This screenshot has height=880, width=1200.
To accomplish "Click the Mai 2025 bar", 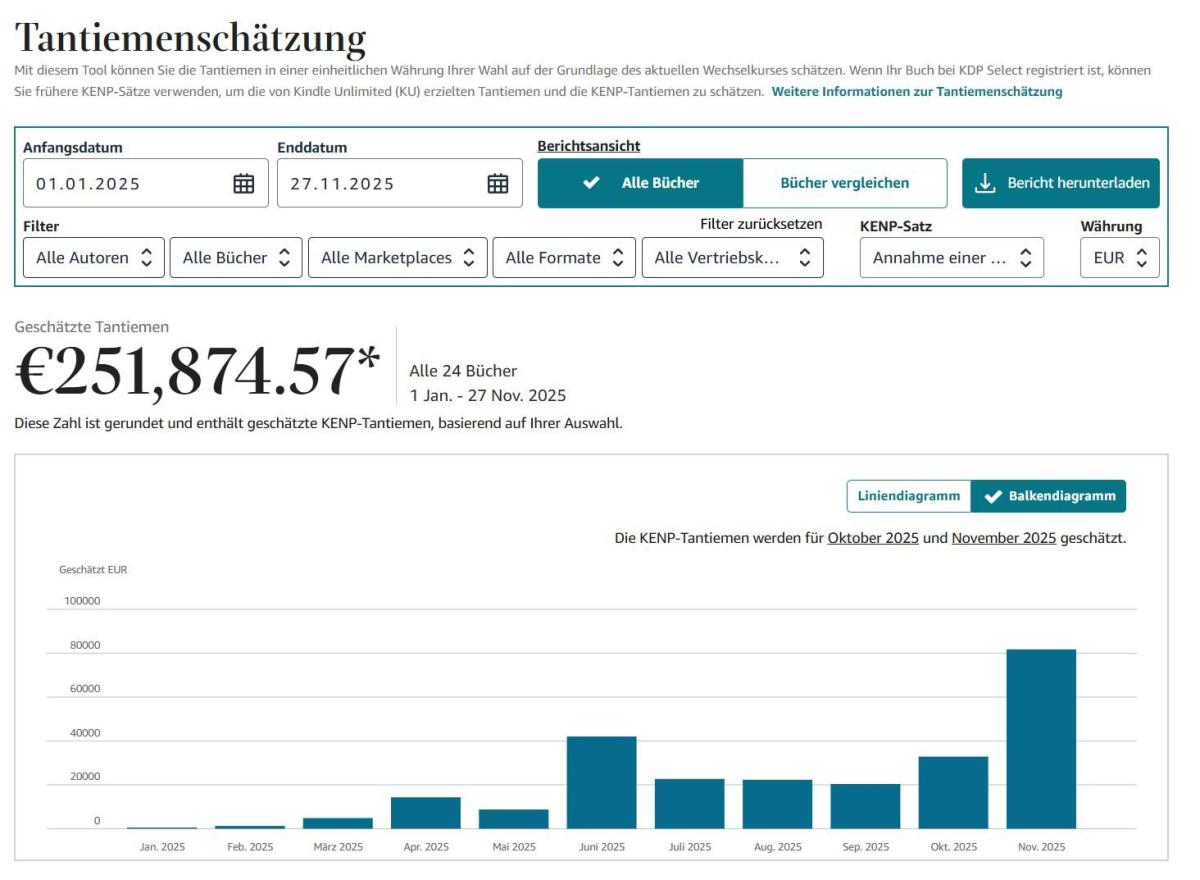I will click(x=514, y=819).
